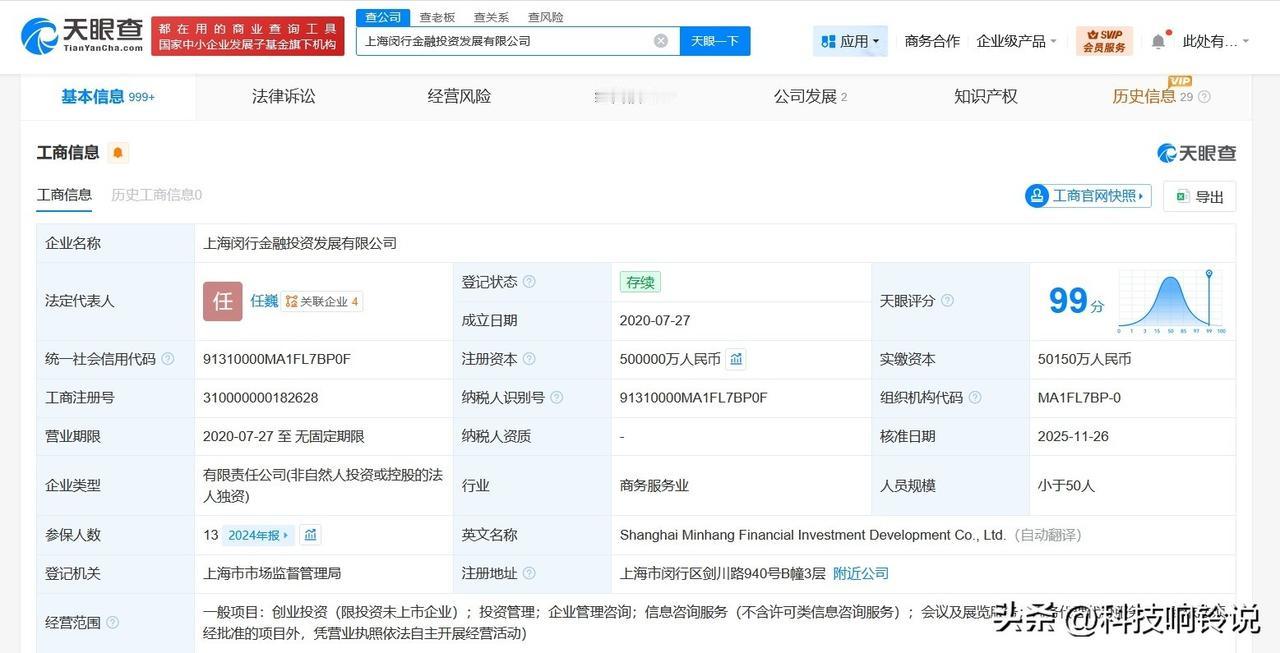Select 登记机关 value 上海市市场监督管理局
Viewport: 1280px width, 653px height.
pos(272,574)
